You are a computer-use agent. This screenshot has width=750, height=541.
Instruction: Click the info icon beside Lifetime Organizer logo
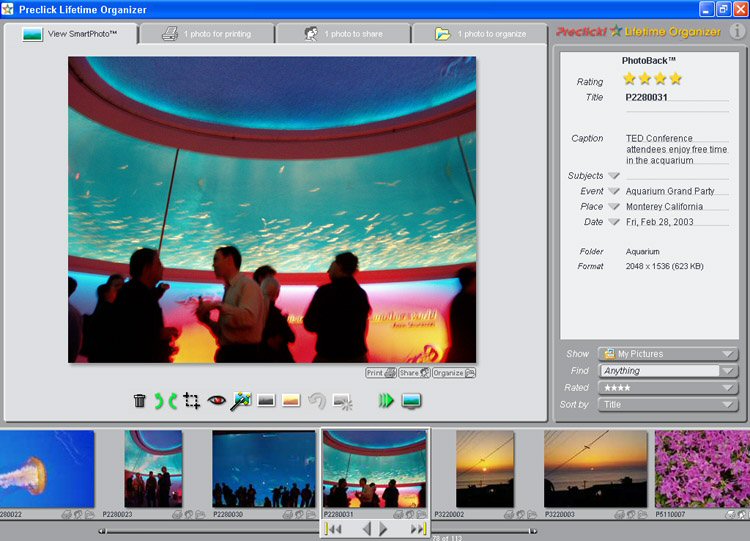(x=736, y=31)
